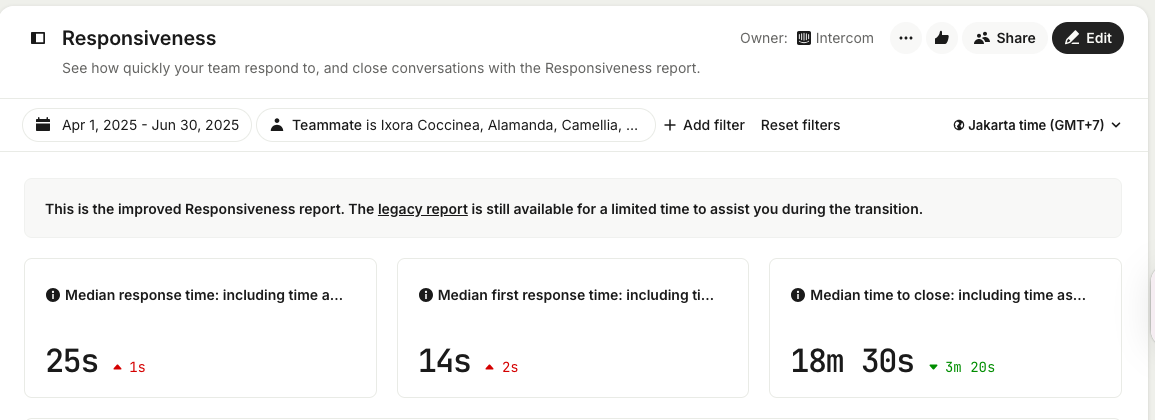The image size is (1155, 420).
Task: Open the date range Apr 1 - Jun 30 filter
Action: (138, 125)
